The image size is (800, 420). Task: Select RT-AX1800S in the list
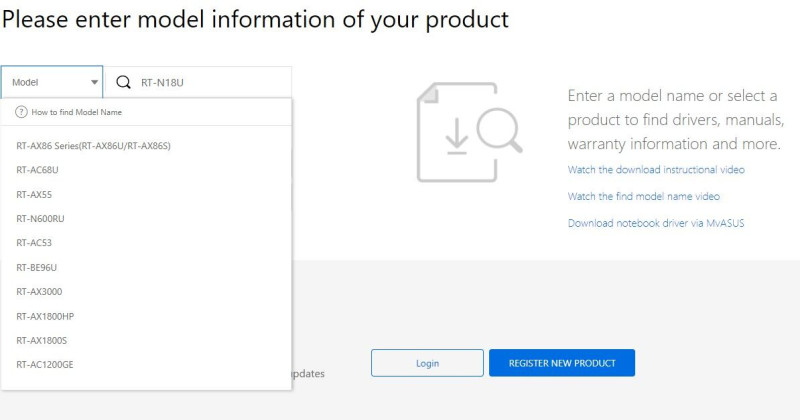pos(41,340)
